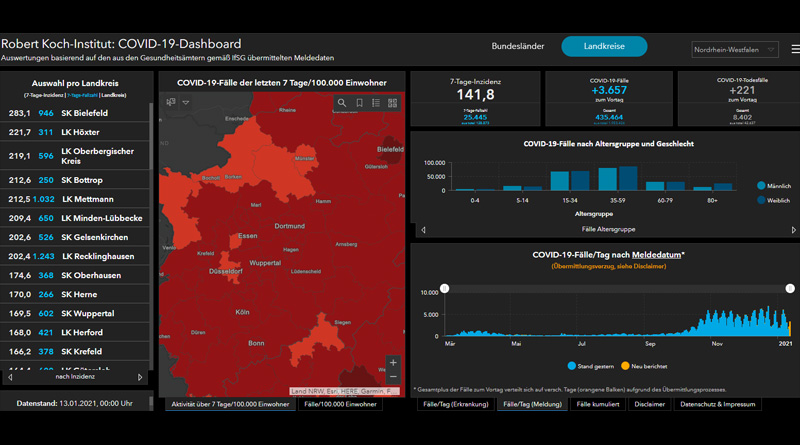Switch to Fälle/Tag (Erkrankung) tab
The image size is (800, 445).
(x=456, y=404)
